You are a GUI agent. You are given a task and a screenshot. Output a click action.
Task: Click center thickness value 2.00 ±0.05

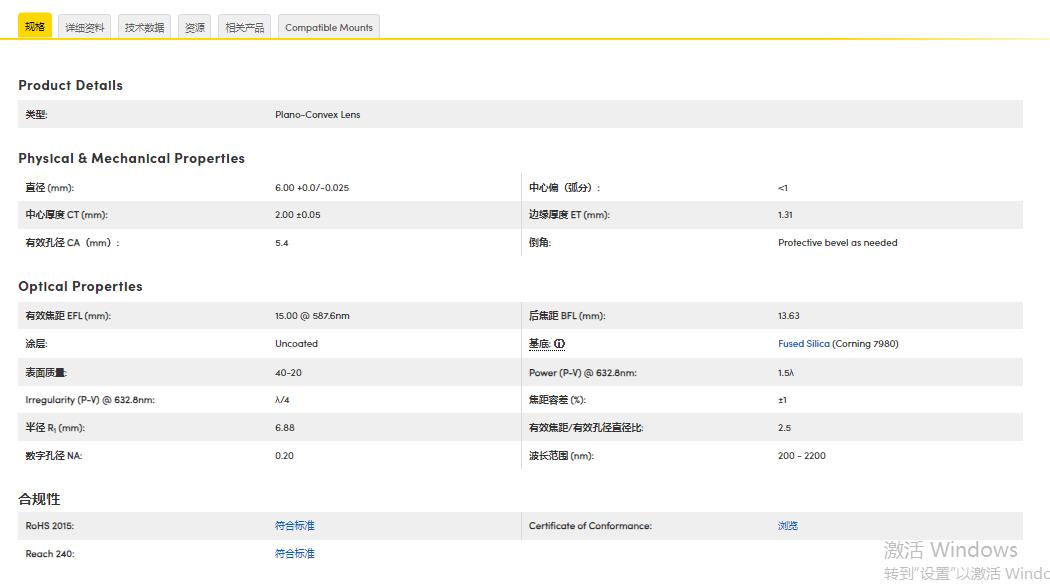[298, 215]
